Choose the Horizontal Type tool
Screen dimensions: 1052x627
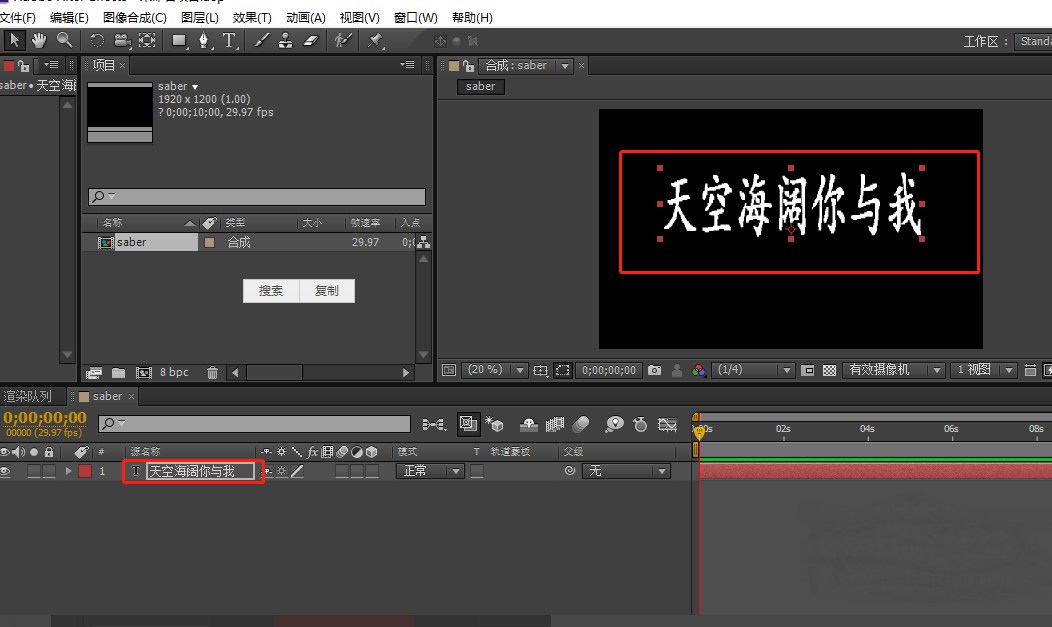[230, 40]
